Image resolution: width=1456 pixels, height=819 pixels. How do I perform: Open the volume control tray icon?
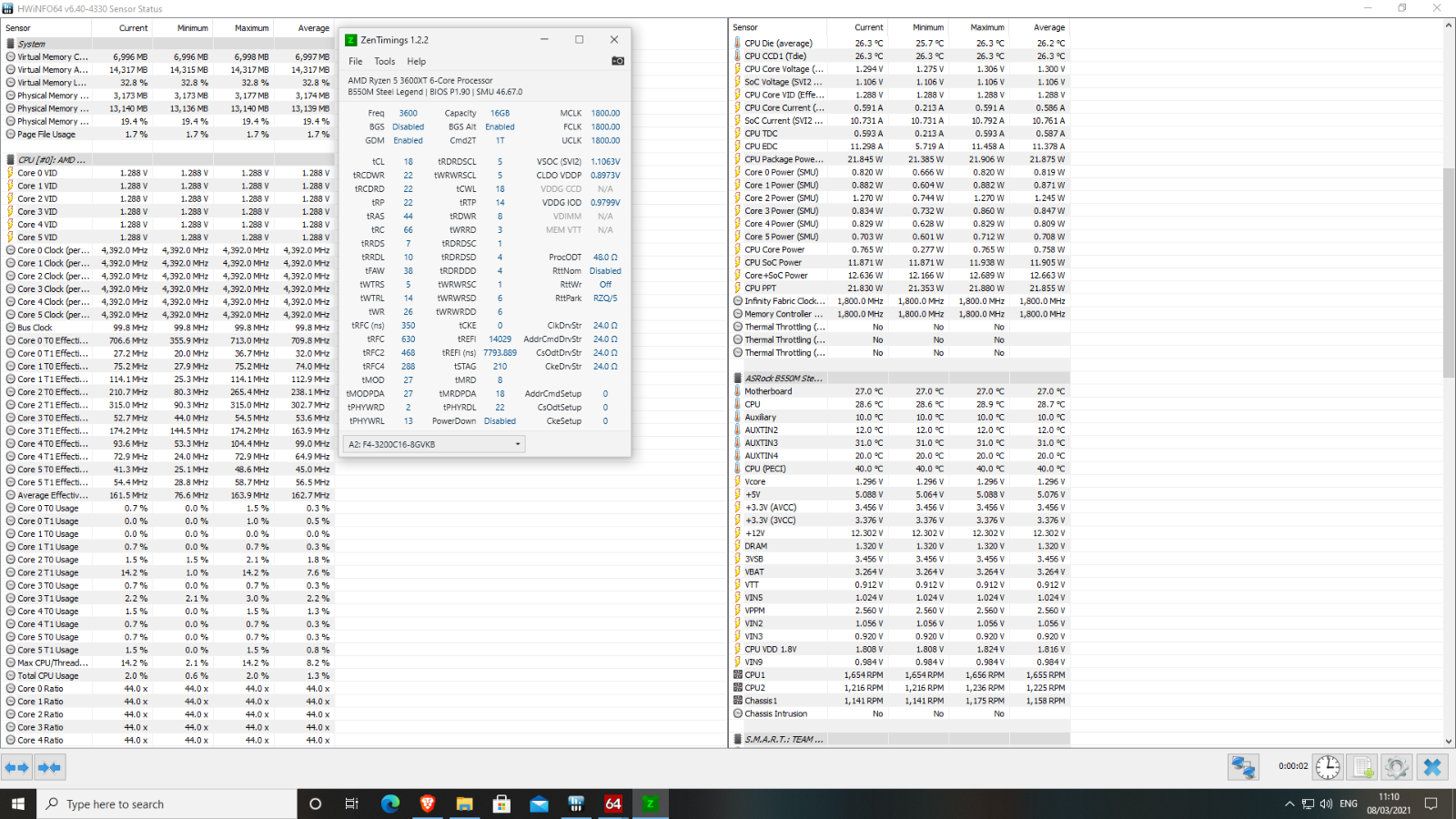click(x=1326, y=804)
